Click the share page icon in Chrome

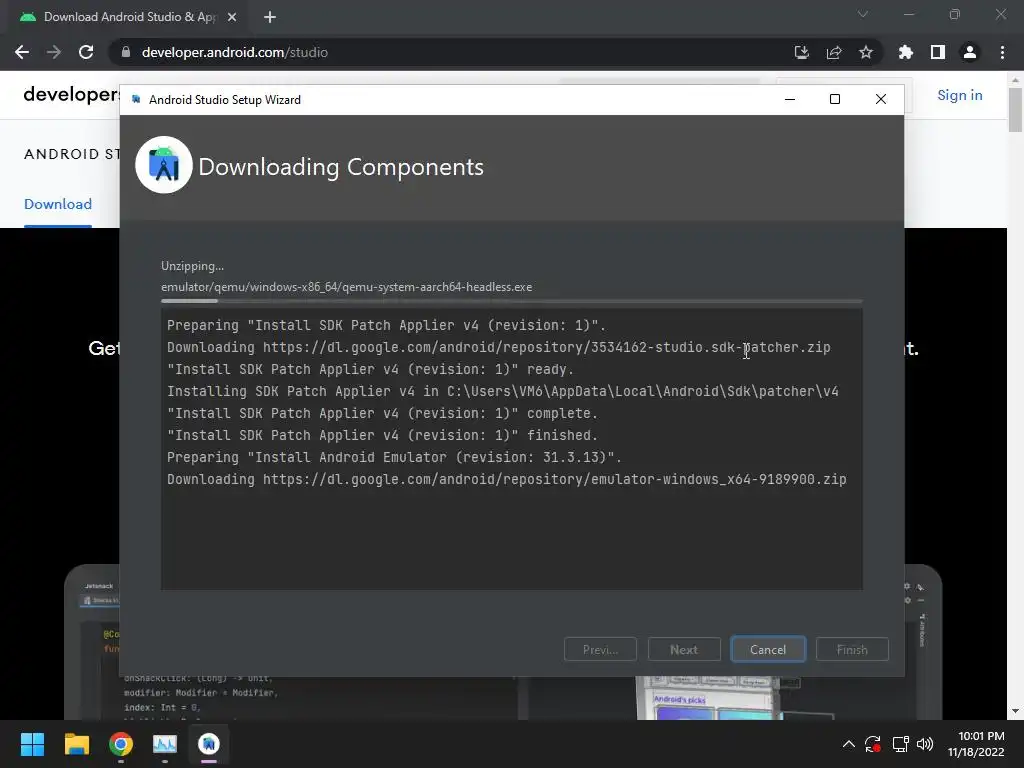click(834, 52)
